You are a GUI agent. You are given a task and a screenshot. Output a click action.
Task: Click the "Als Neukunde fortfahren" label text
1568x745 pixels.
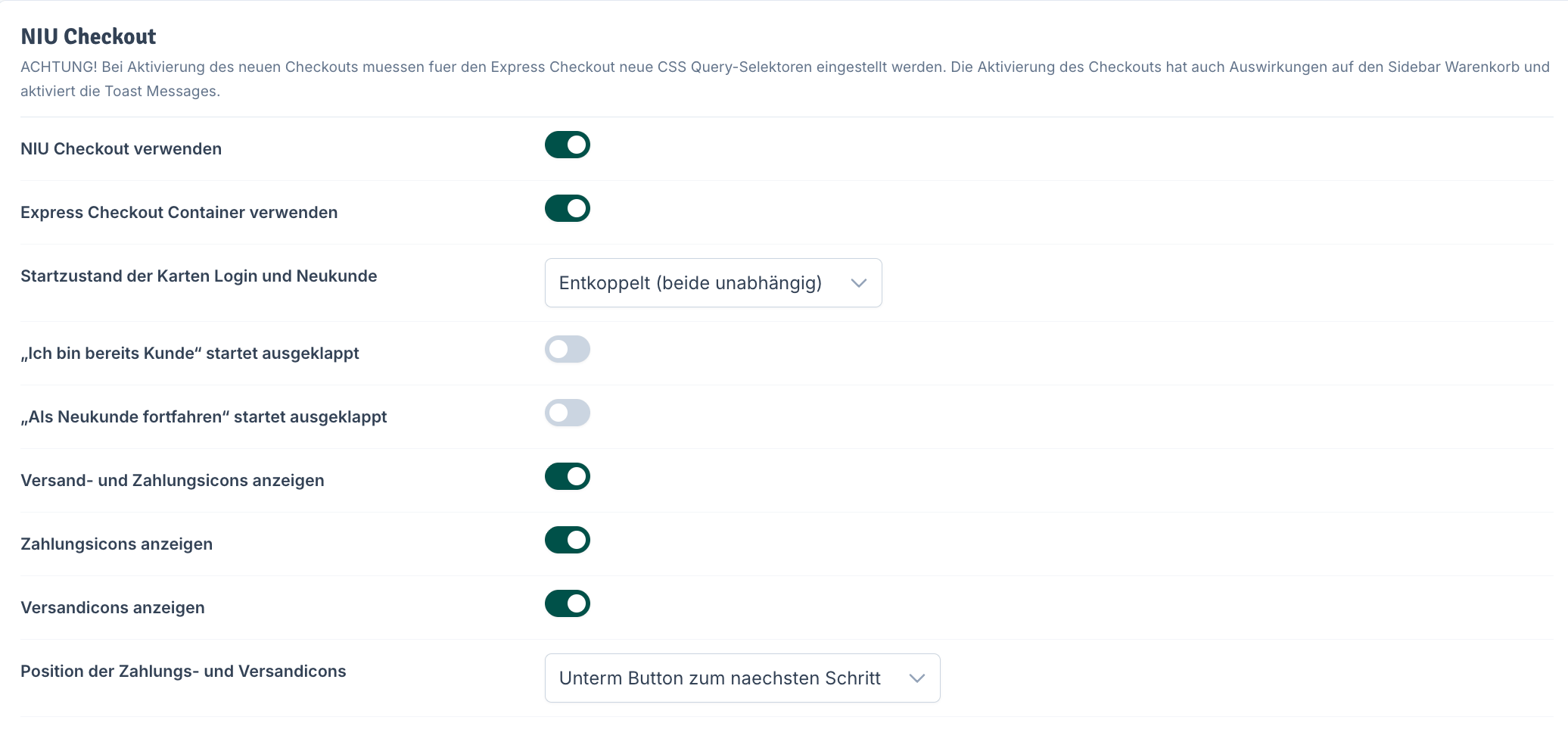pyautogui.click(x=204, y=416)
